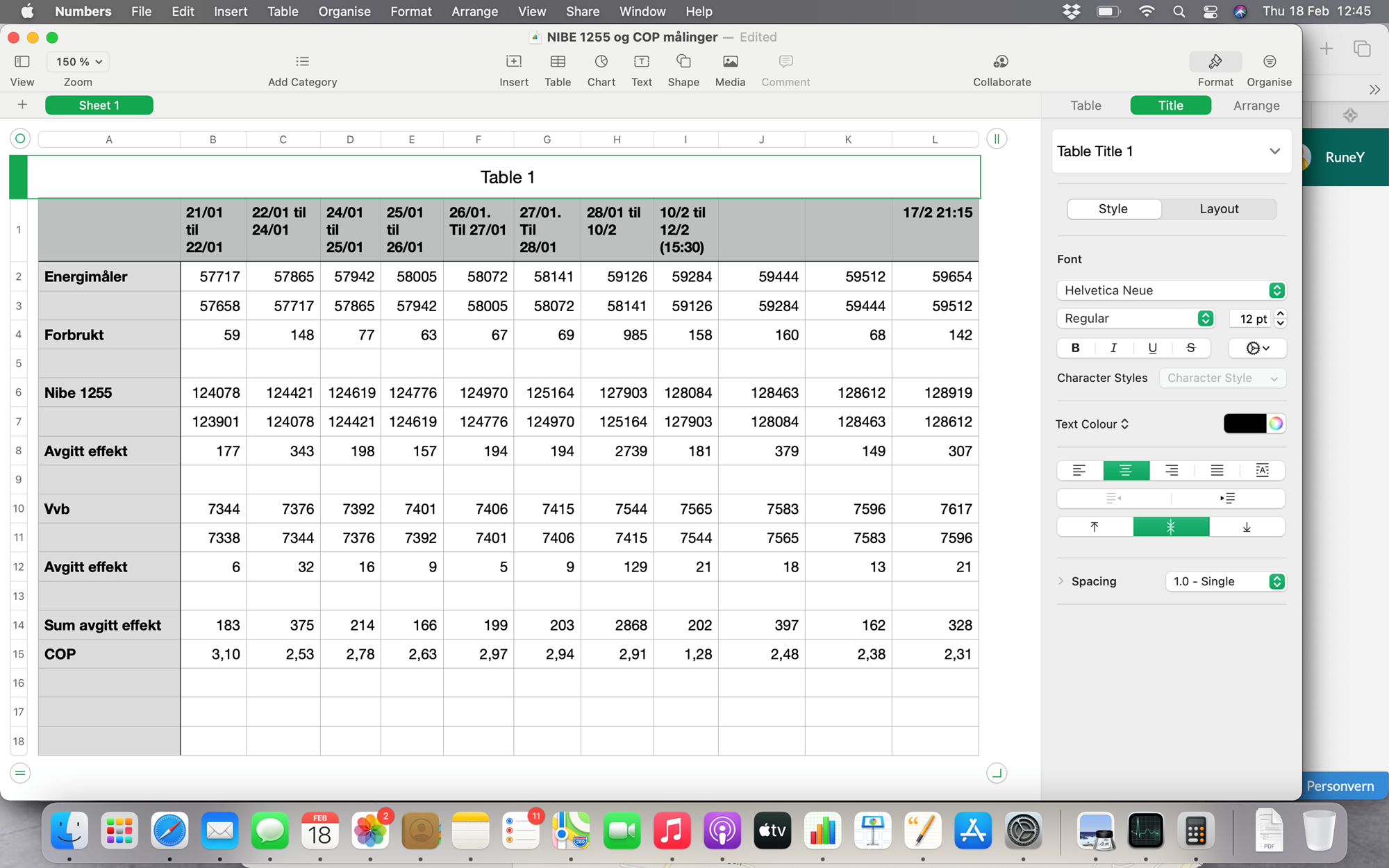Toggle Strikethrough text formatting button
1389x868 pixels.
click(1190, 348)
